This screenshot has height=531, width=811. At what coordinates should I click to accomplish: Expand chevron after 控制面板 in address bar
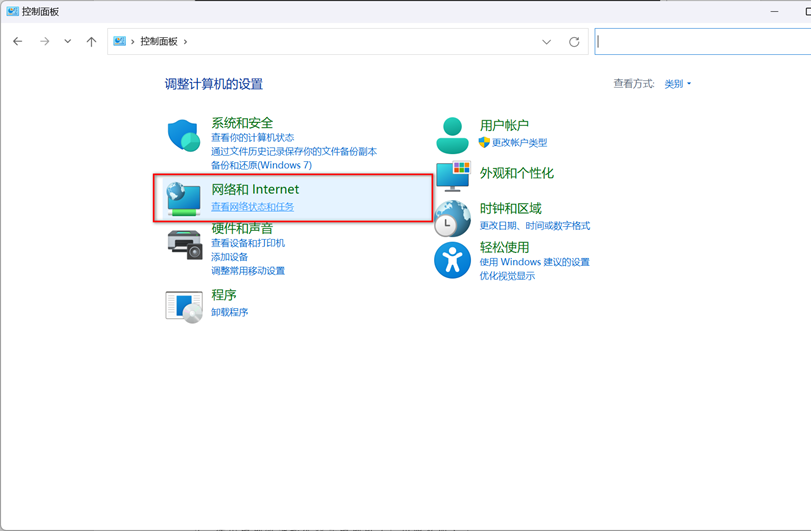pyautogui.click(x=186, y=41)
